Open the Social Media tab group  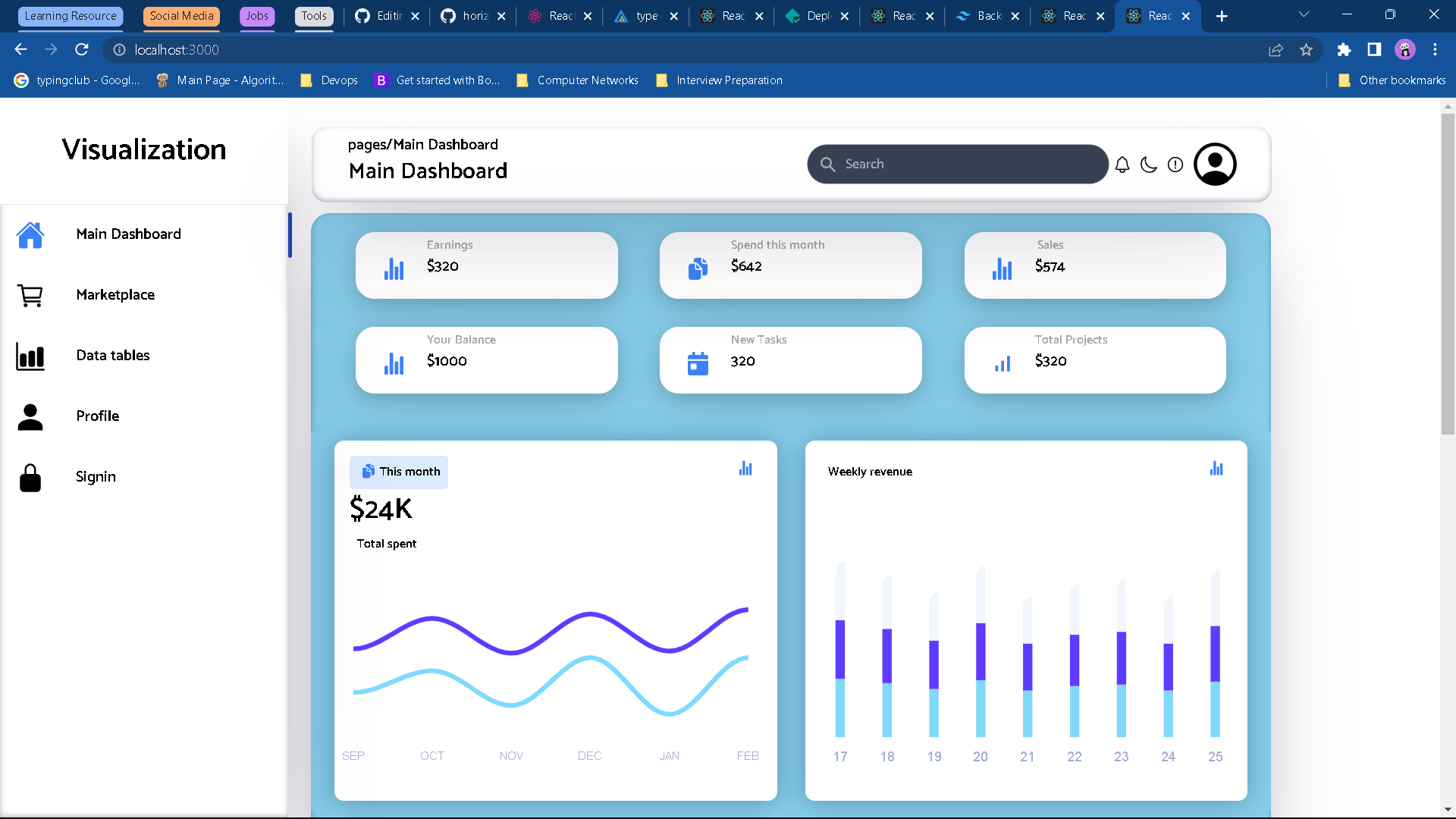(x=181, y=16)
